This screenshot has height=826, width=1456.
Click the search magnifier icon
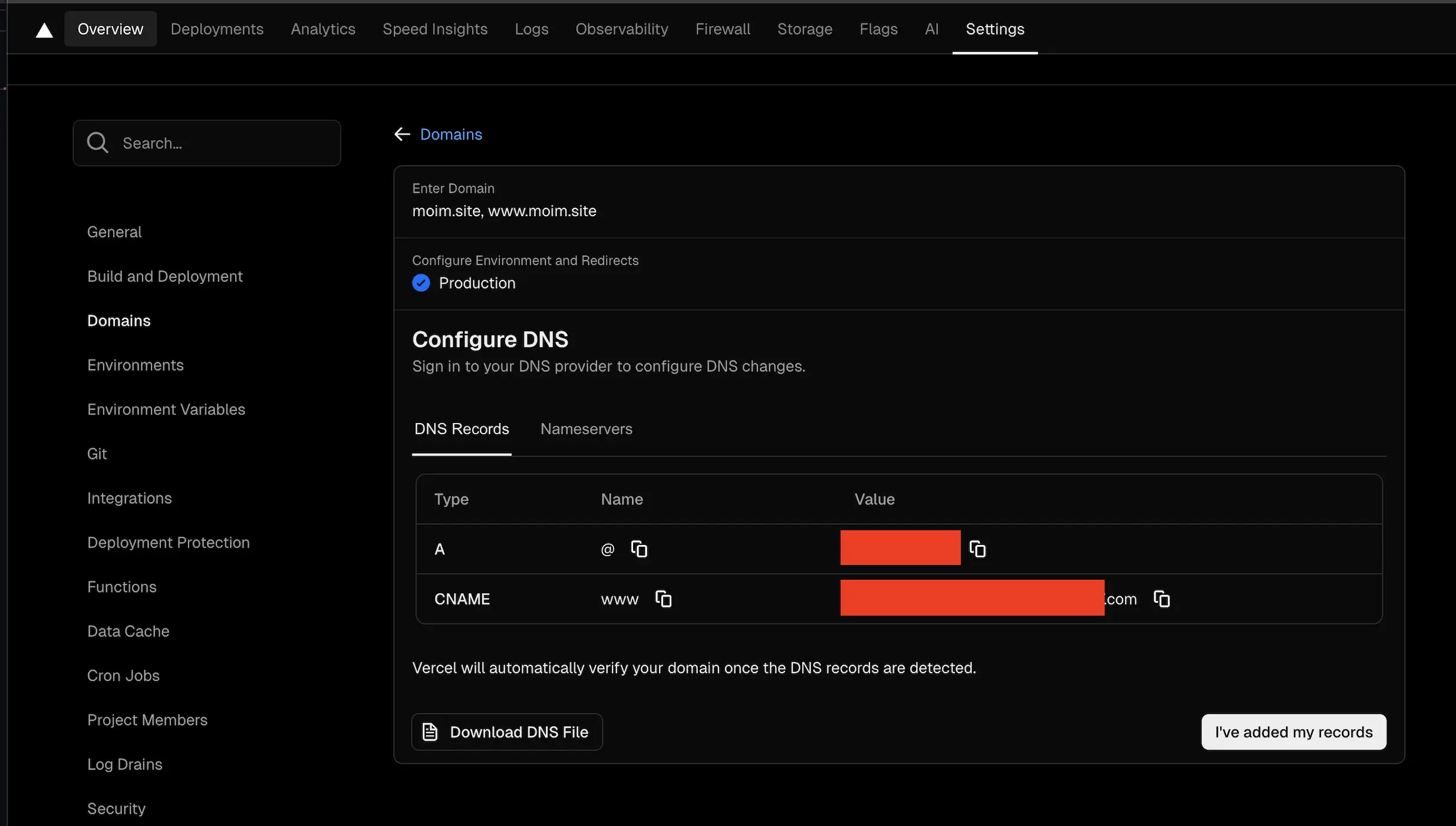tap(98, 143)
